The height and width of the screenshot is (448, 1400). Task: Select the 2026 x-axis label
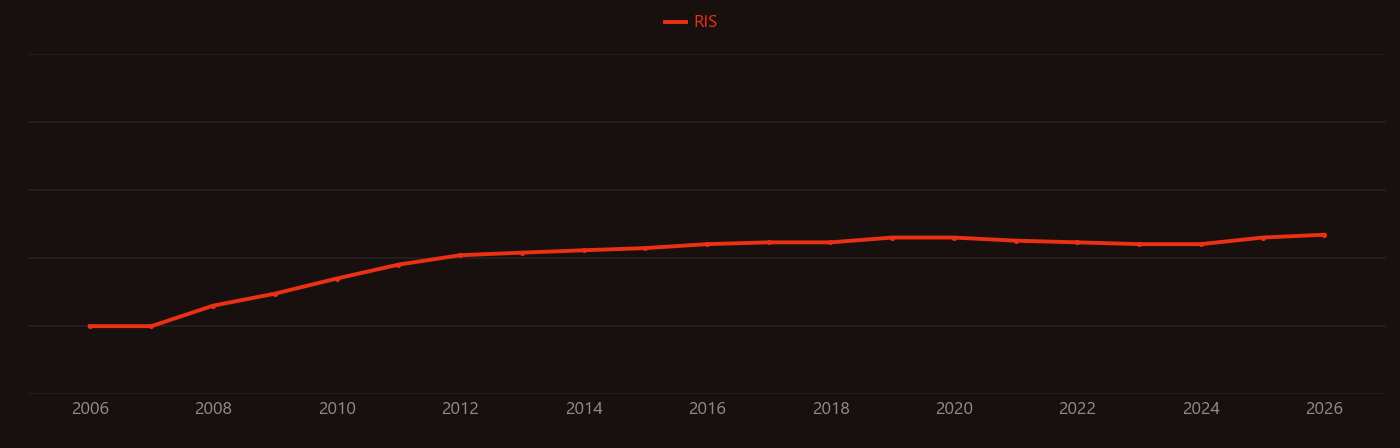[1324, 409]
